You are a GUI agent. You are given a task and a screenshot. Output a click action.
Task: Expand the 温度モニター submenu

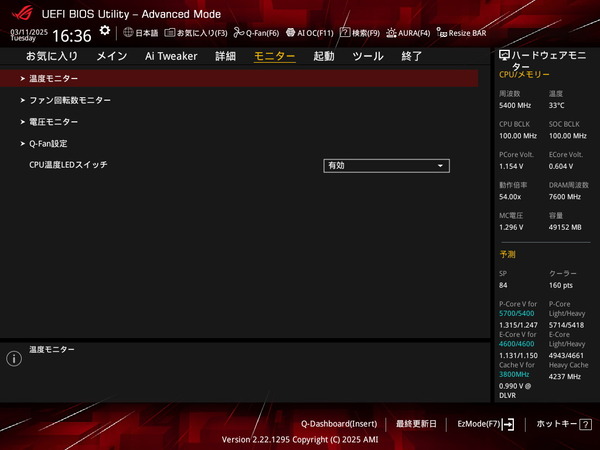(x=53, y=78)
